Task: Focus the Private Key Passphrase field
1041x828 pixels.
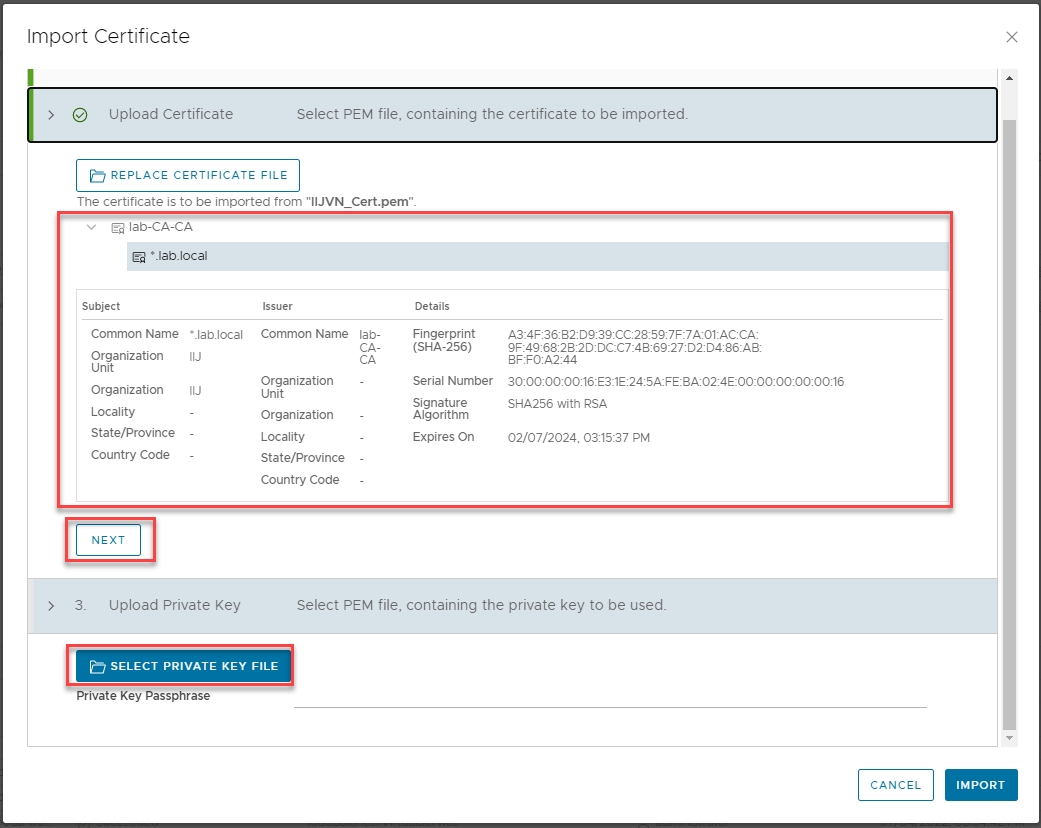Action: 610,696
